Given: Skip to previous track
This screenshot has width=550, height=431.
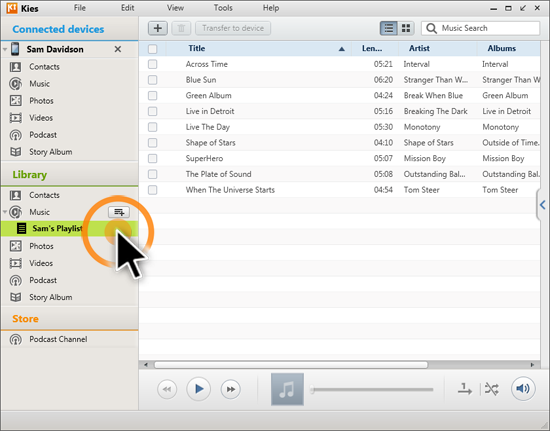Looking at the screenshot, I should coord(167,389).
